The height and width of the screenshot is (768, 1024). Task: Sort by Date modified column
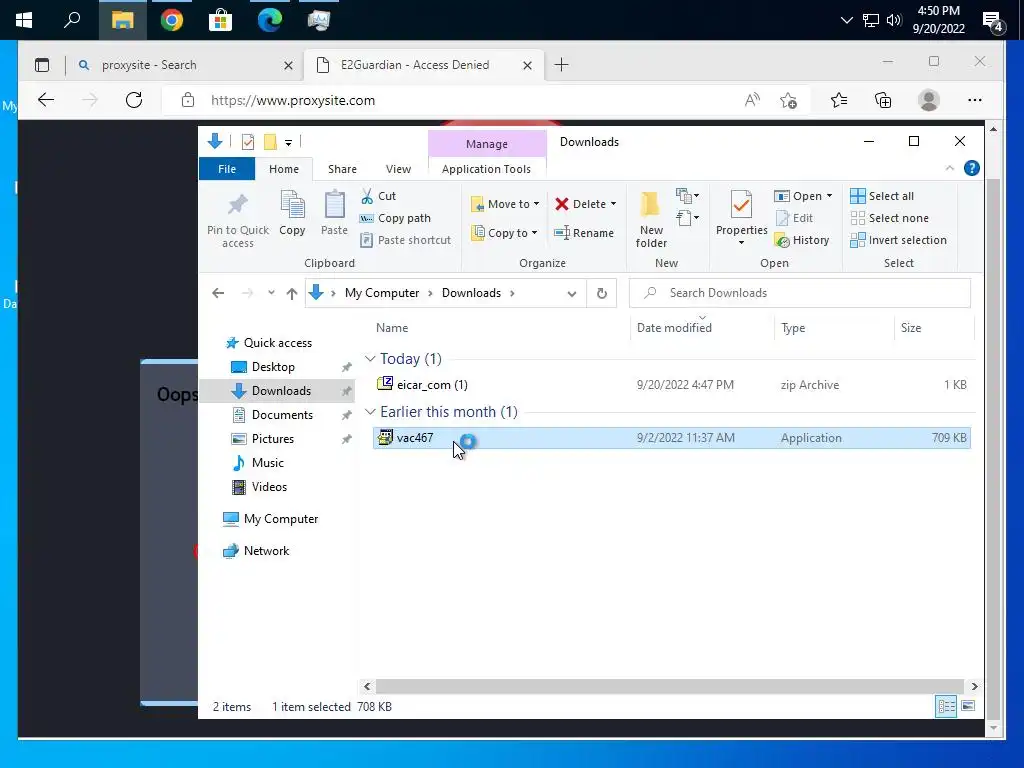[674, 328]
